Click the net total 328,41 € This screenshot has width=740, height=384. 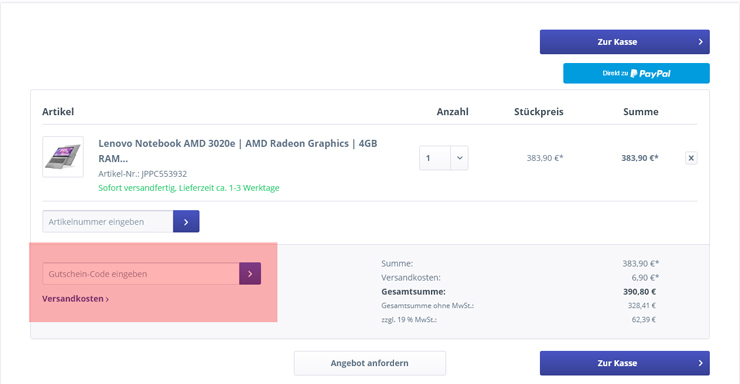click(x=642, y=305)
